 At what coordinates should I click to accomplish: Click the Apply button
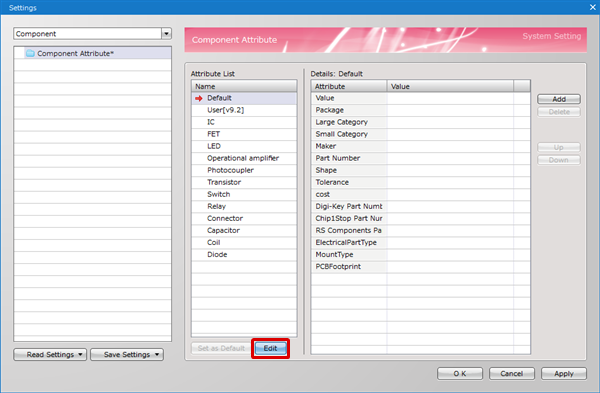(x=564, y=373)
